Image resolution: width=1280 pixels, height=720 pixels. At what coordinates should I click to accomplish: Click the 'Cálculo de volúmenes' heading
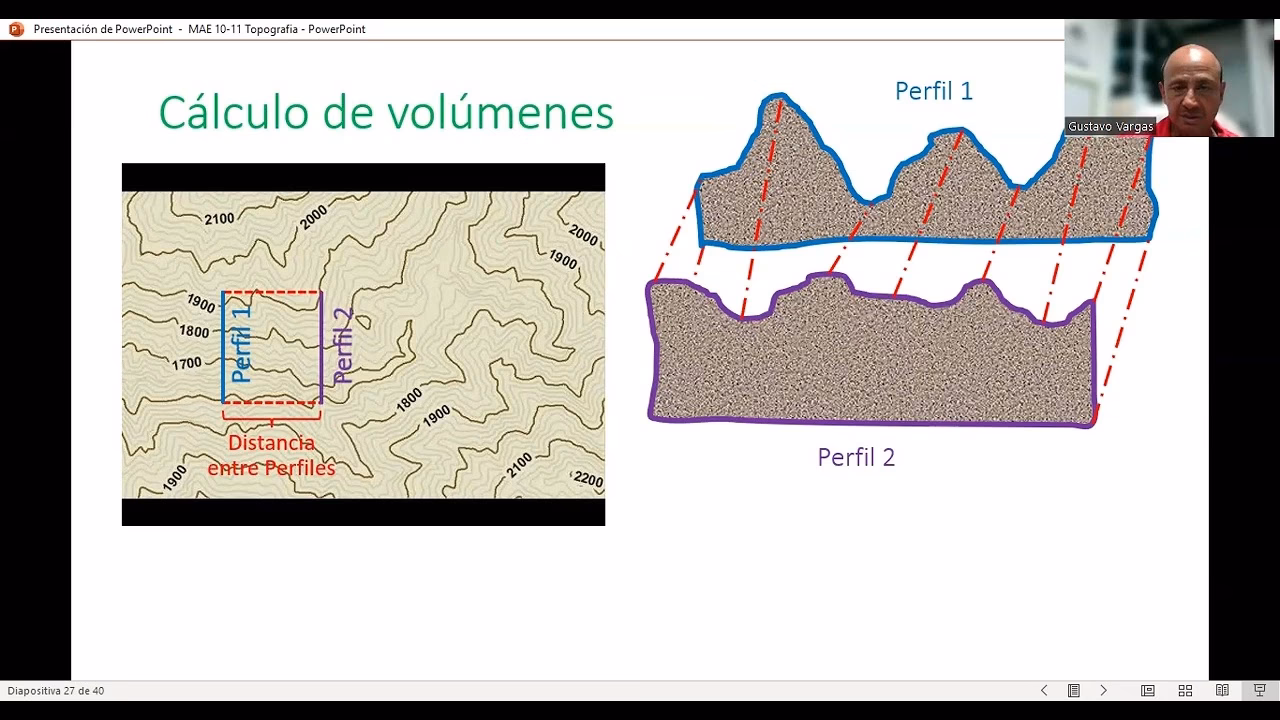(386, 113)
